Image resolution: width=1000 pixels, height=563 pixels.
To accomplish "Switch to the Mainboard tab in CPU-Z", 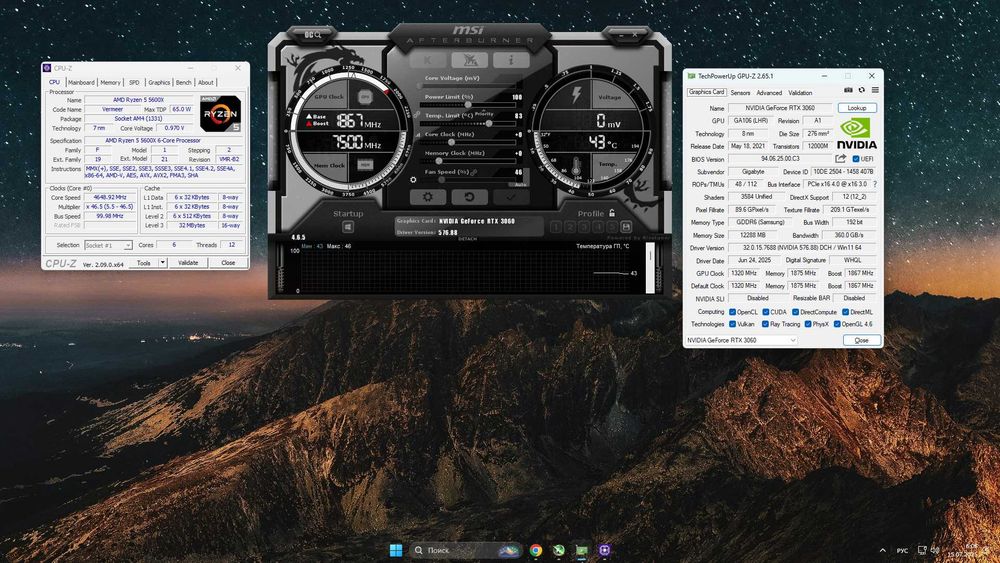I will [x=81, y=82].
